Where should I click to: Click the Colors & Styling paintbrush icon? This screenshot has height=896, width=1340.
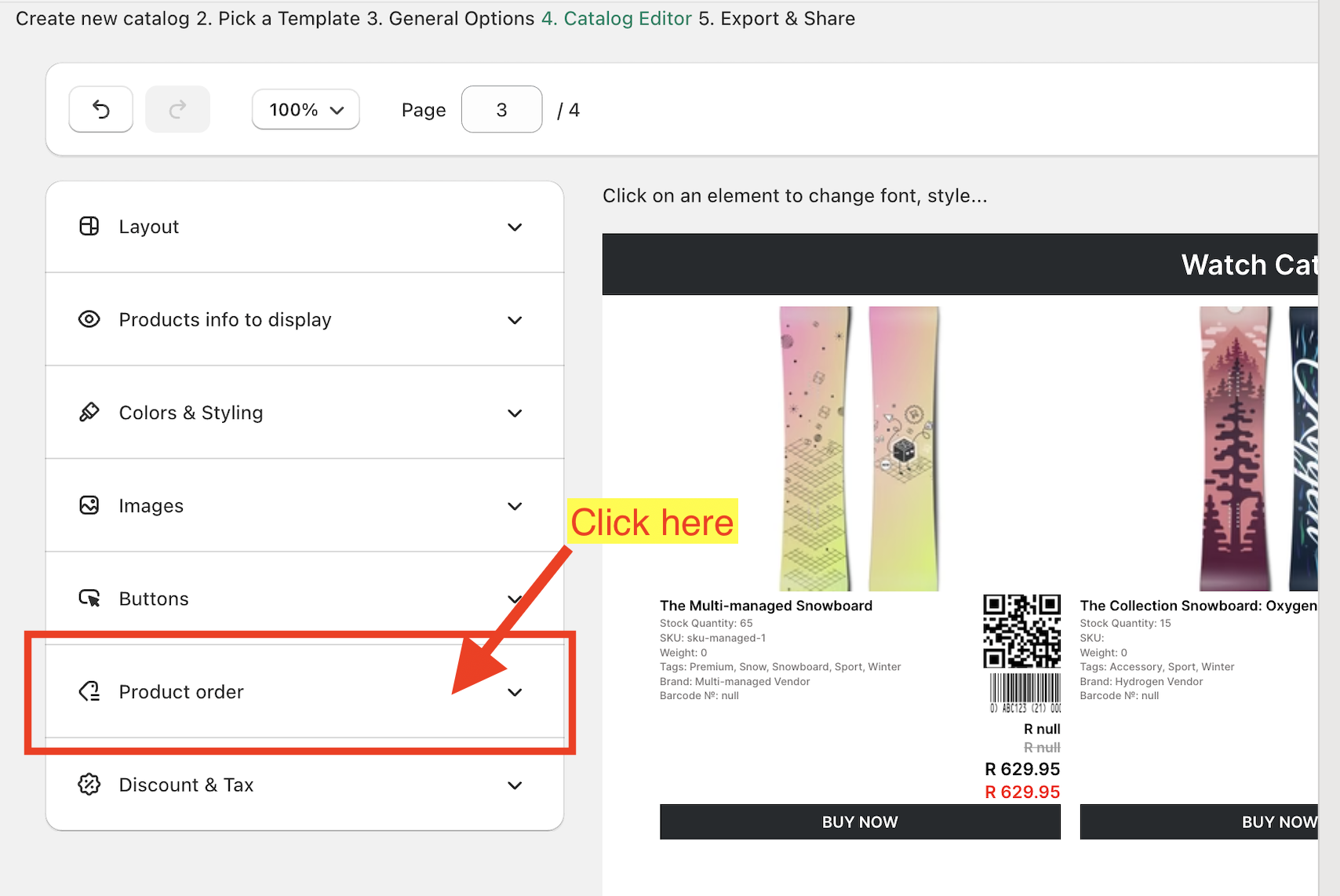point(89,412)
